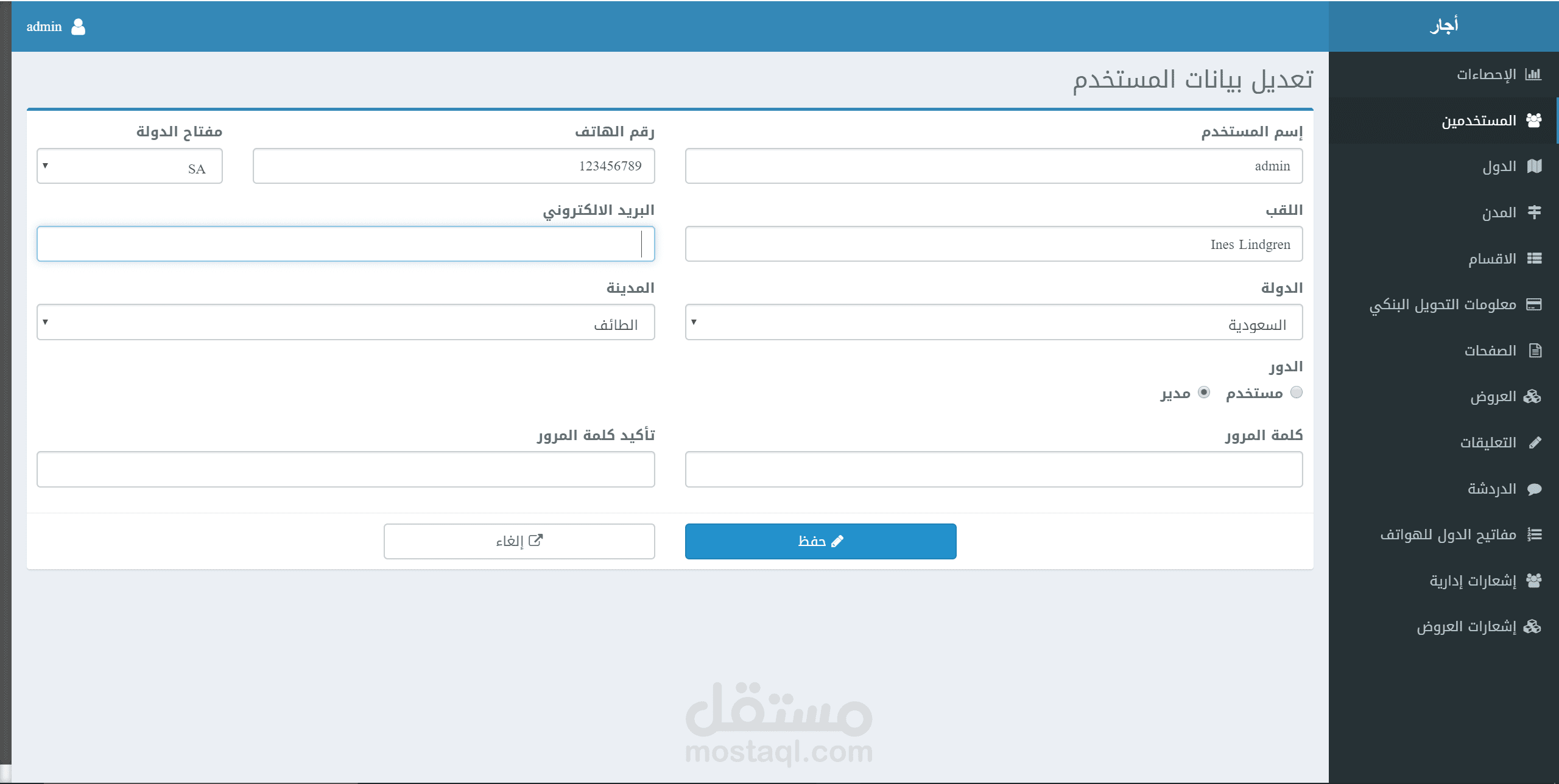Screen dimensions: 1559x784
Task: Select the مستخدم role radio button
Action: [x=1297, y=392]
